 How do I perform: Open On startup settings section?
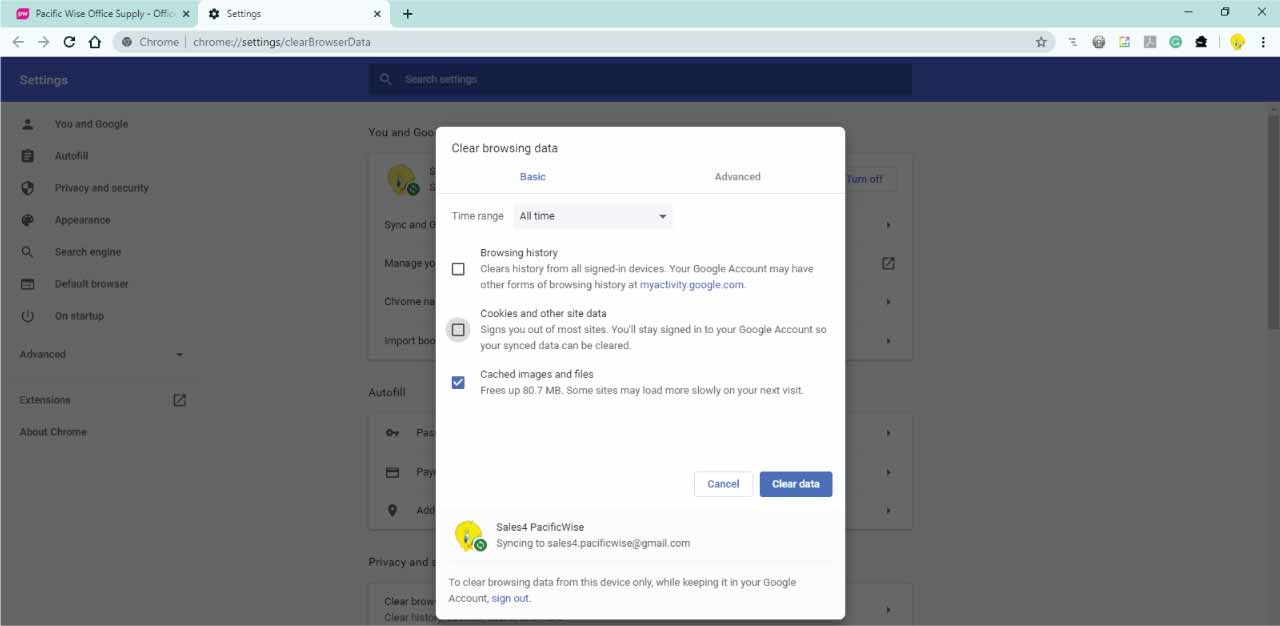point(79,316)
